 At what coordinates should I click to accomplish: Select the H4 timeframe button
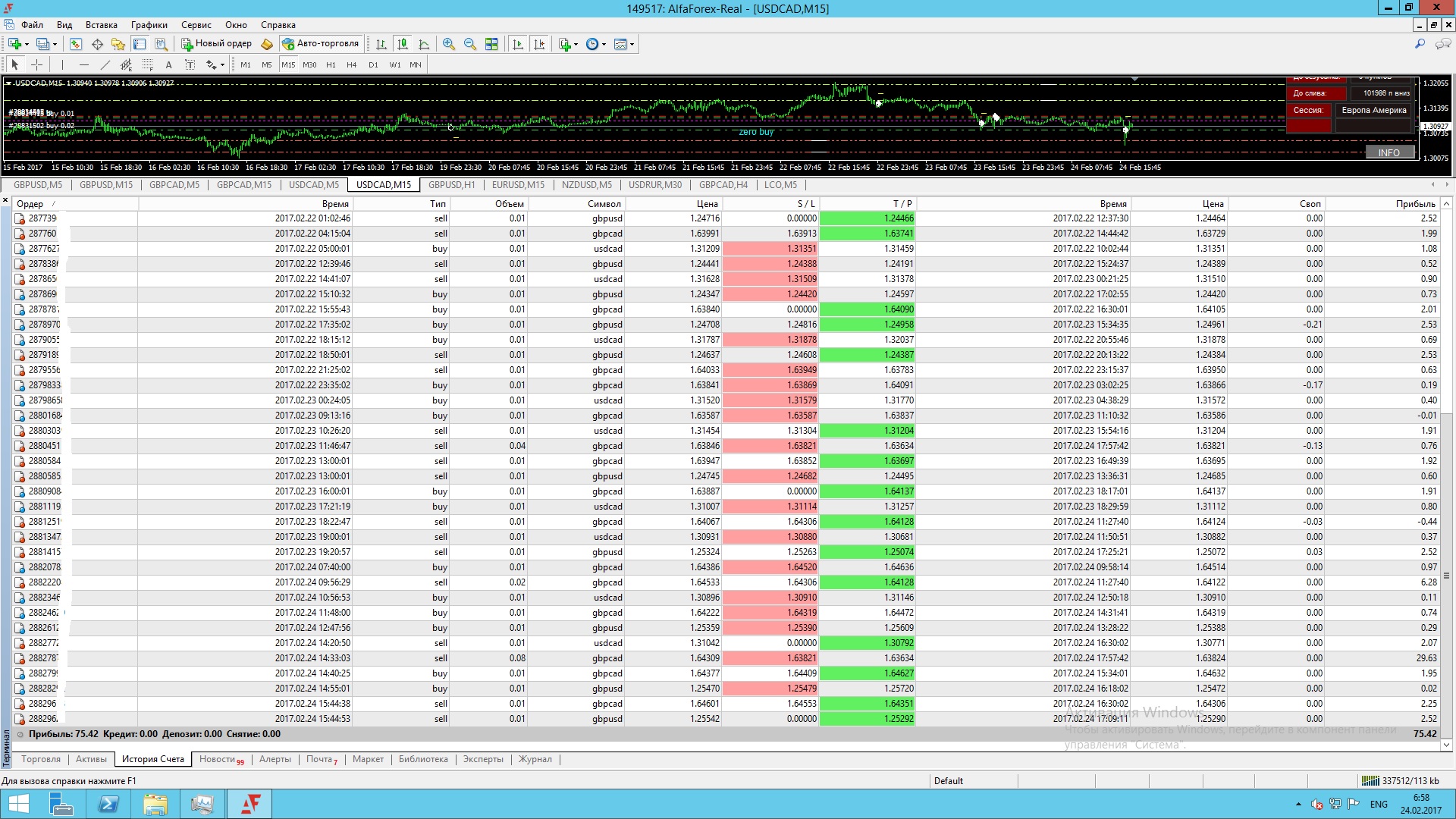point(352,64)
